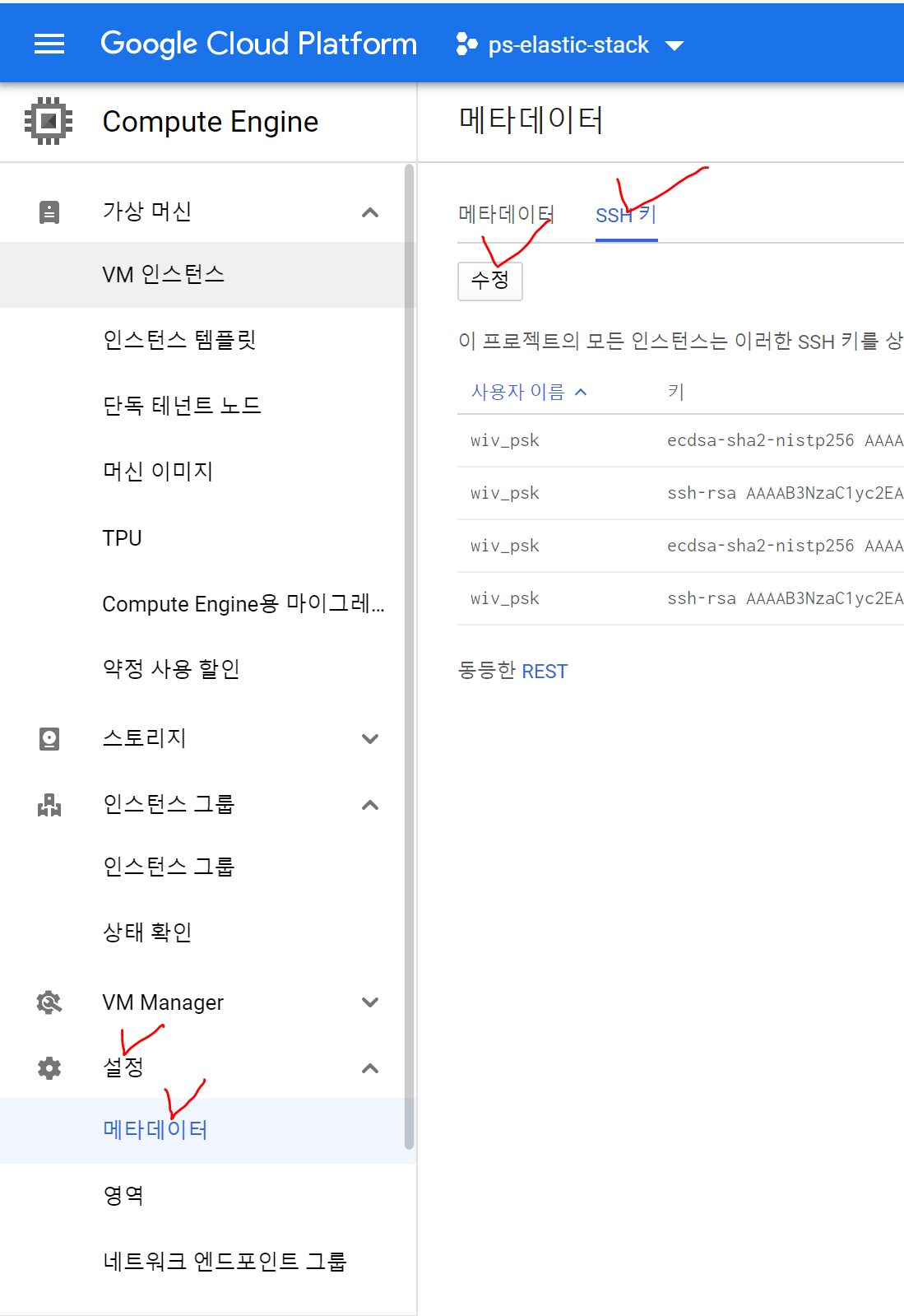
Task: Click the 스토리지 section label
Action: pyautogui.click(x=145, y=738)
